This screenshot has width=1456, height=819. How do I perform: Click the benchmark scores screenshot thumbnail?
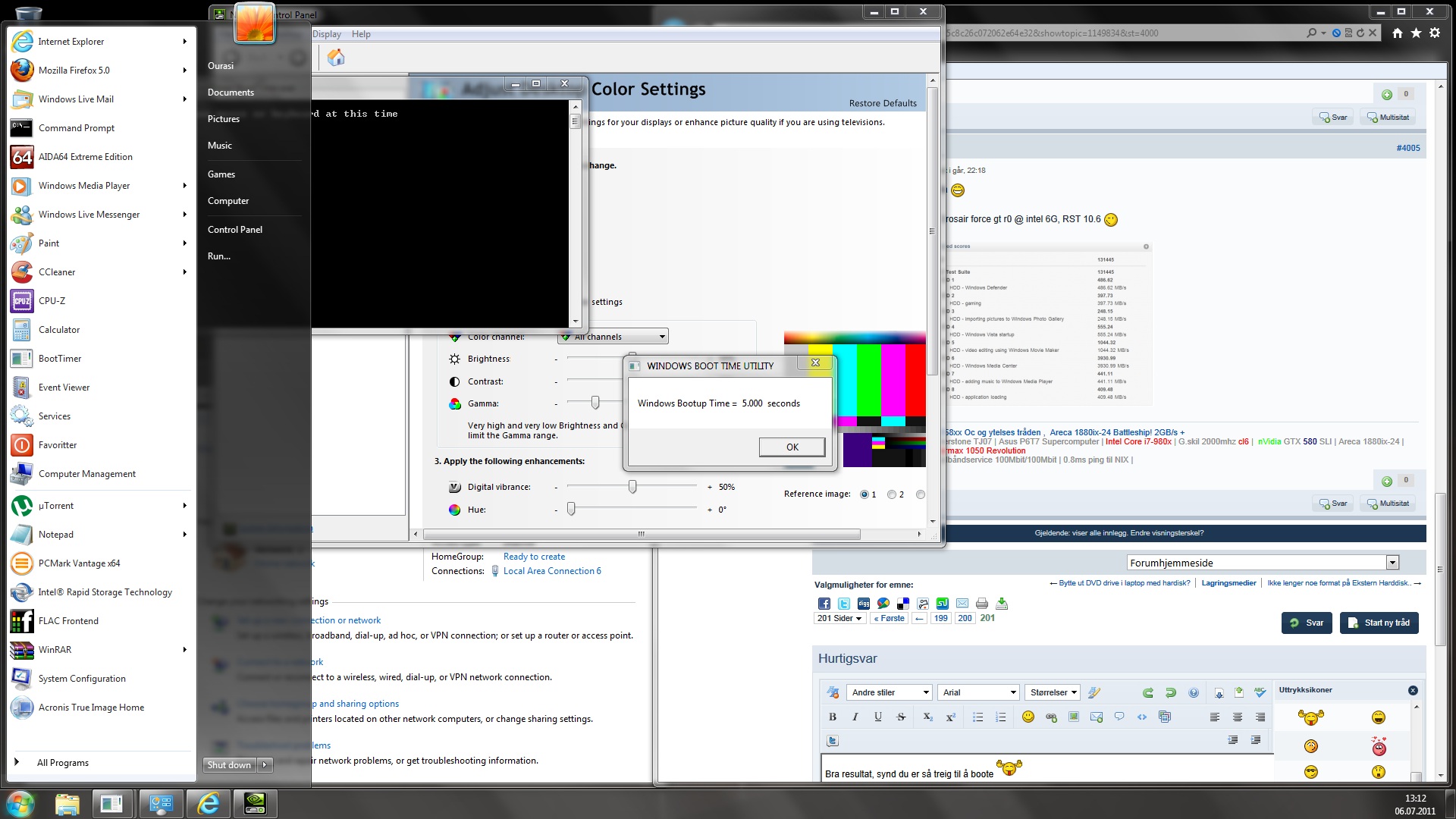(x=1049, y=324)
